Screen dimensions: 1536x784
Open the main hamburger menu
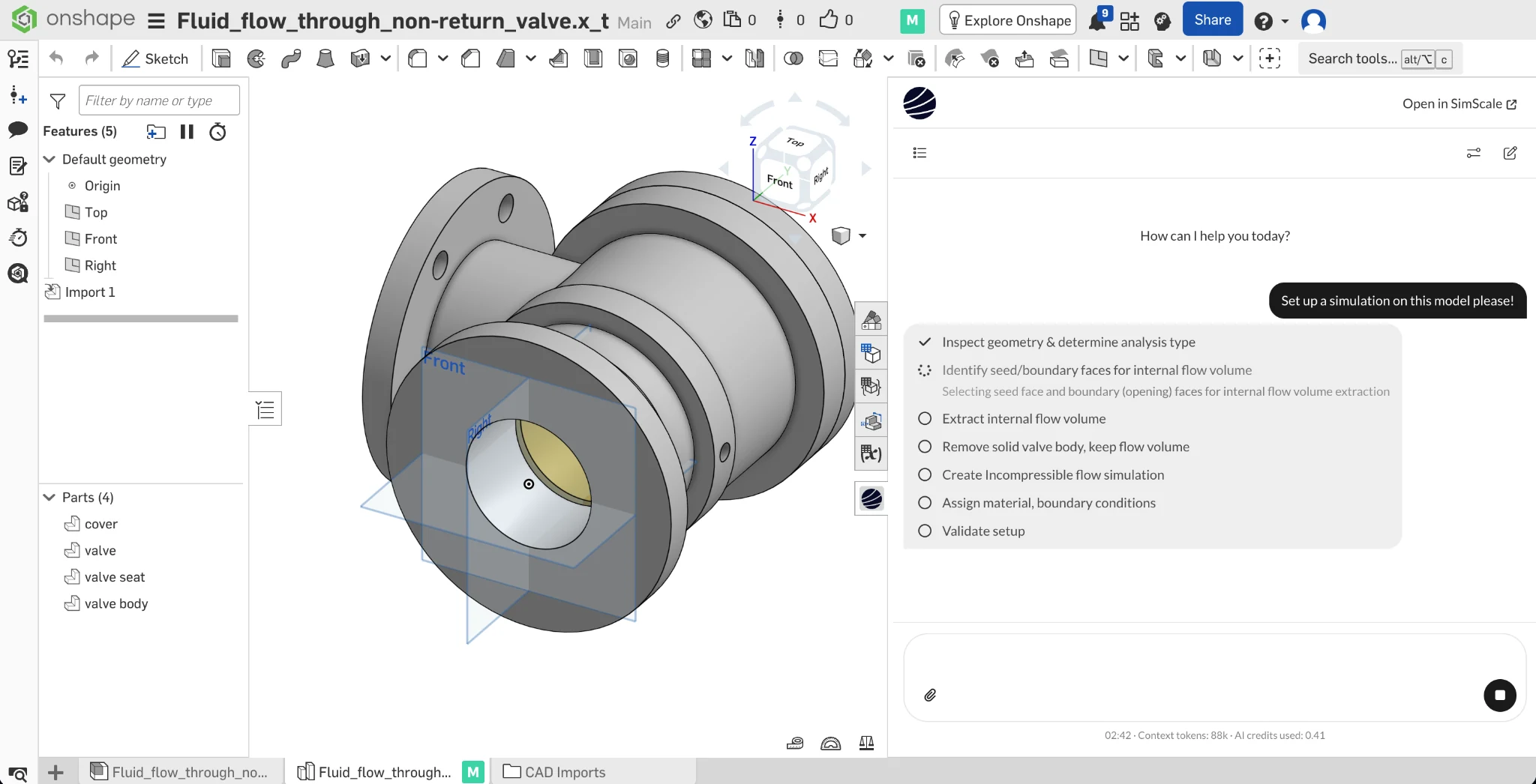point(156,21)
